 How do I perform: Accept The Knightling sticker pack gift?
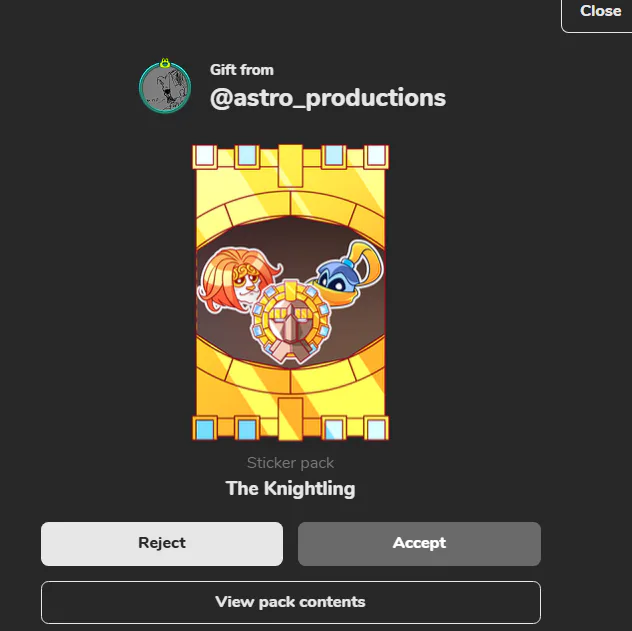point(419,544)
